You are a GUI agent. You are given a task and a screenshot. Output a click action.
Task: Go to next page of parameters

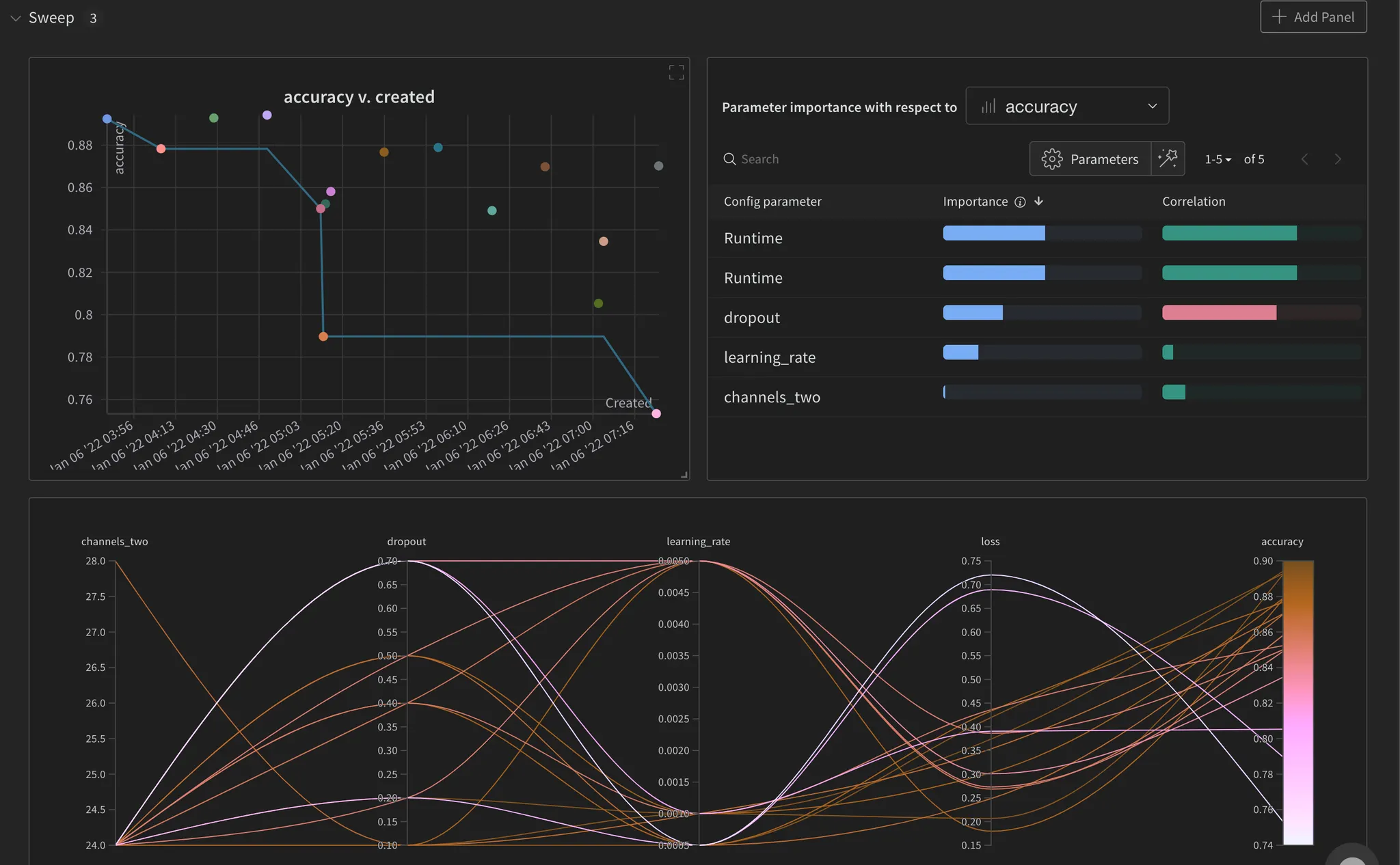pyautogui.click(x=1338, y=159)
